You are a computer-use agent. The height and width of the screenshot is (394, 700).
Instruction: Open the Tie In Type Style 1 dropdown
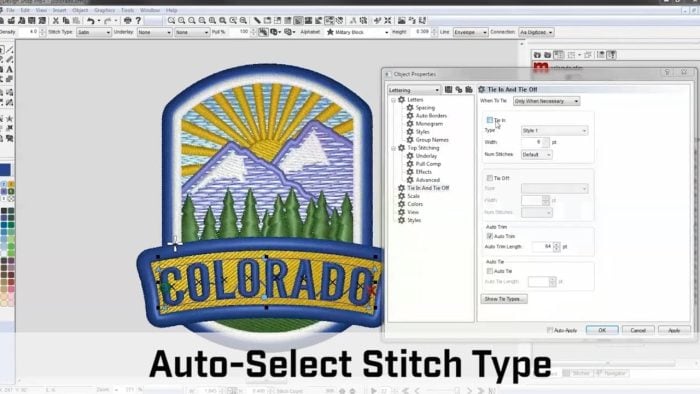click(554, 131)
